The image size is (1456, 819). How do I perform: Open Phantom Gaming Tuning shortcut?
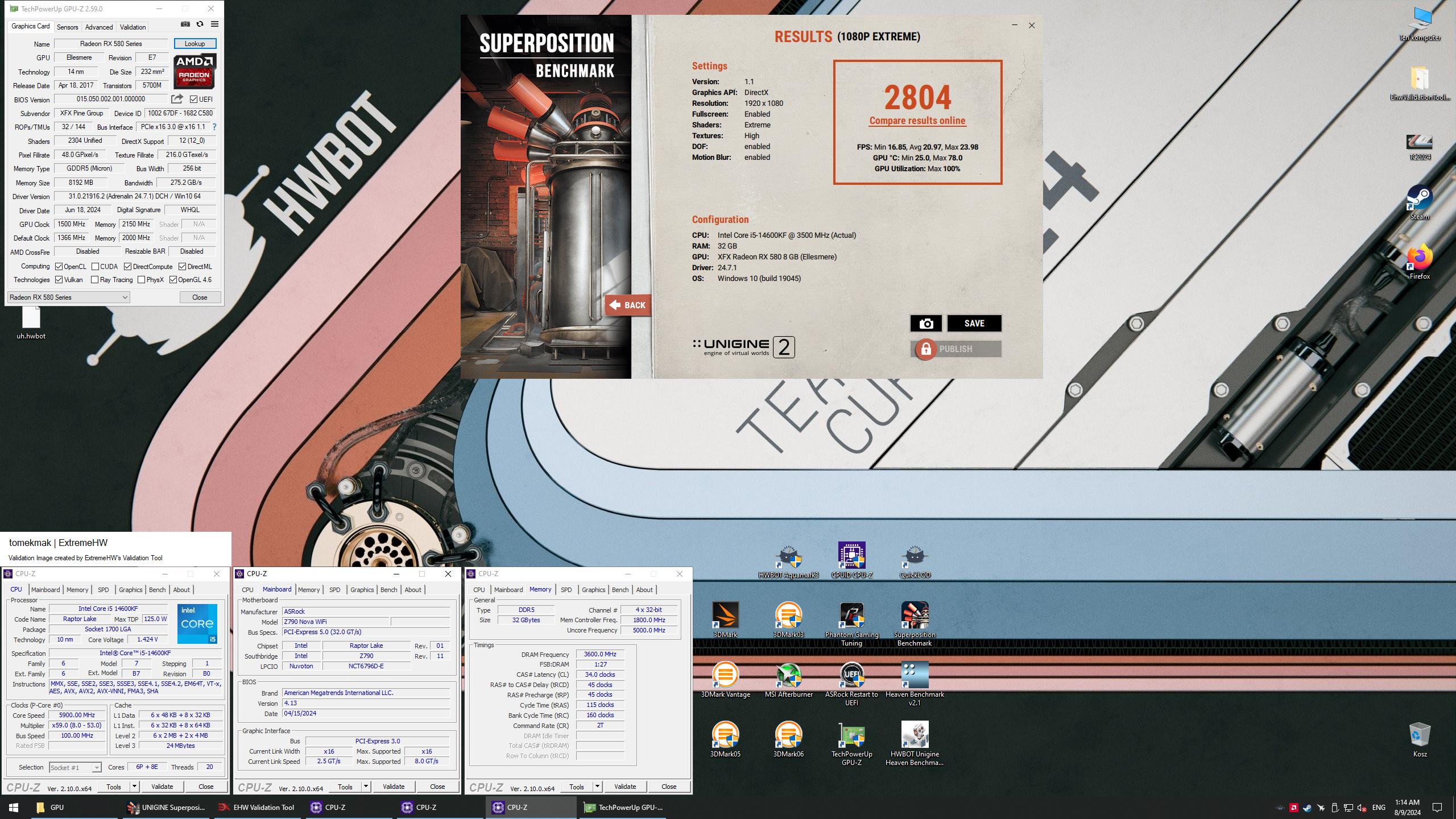(851, 624)
